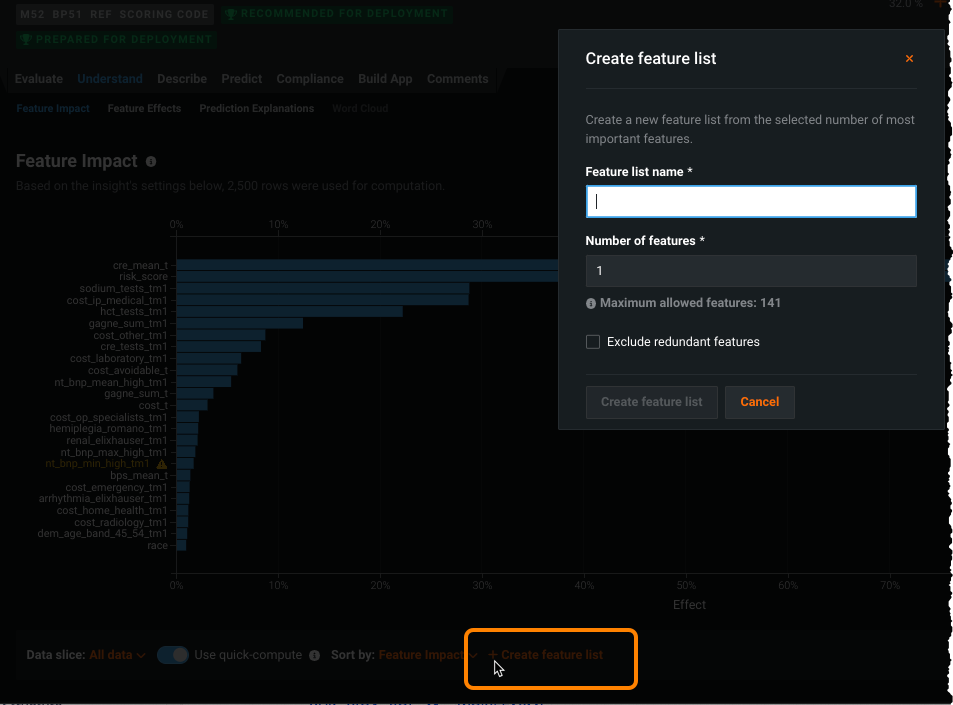953x705 pixels.
Task: Close the Create feature list dialog
Action: (x=909, y=59)
